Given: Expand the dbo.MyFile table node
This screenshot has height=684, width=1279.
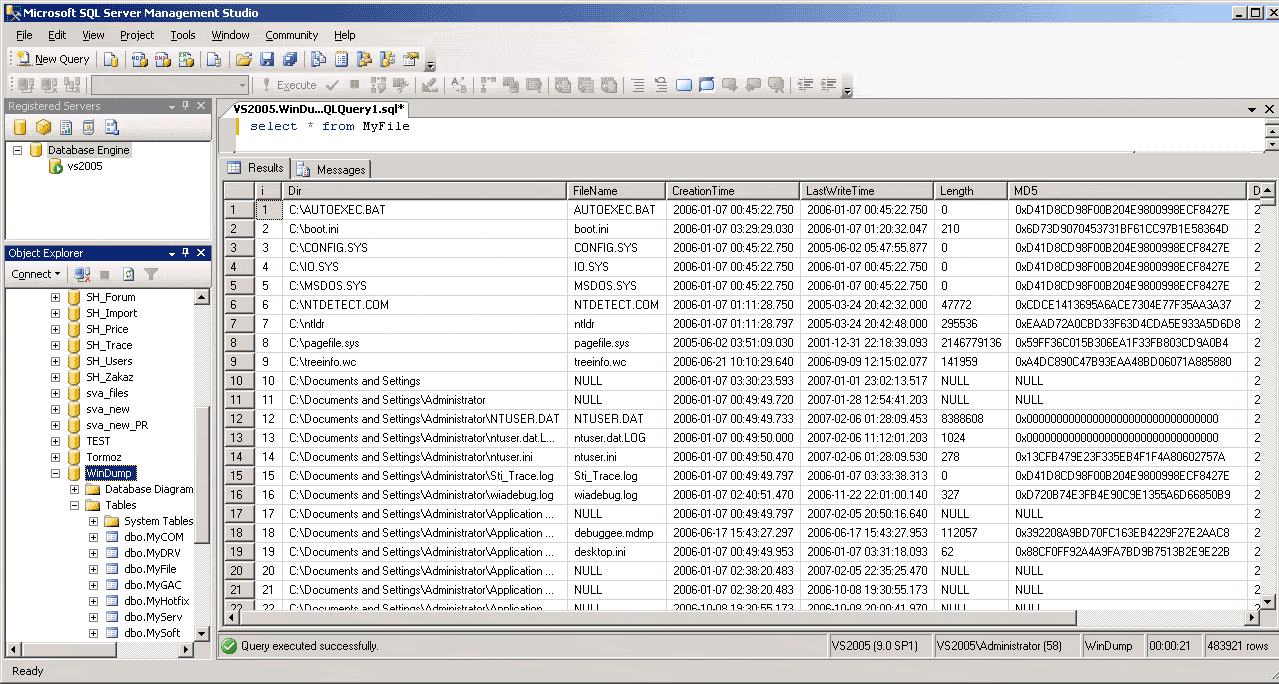Looking at the screenshot, I should (94, 569).
